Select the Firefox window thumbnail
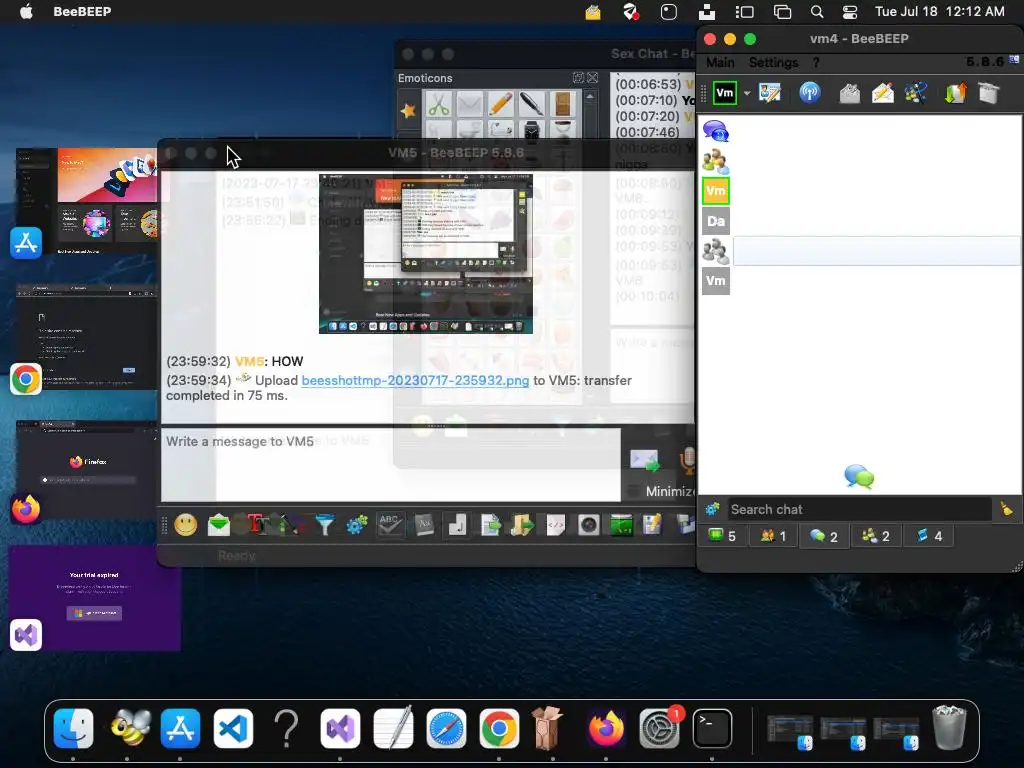The height and width of the screenshot is (768, 1024). click(87, 470)
